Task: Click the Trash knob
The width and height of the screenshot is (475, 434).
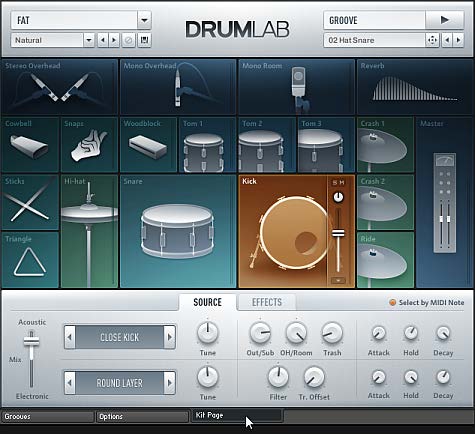Action: [x=332, y=333]
